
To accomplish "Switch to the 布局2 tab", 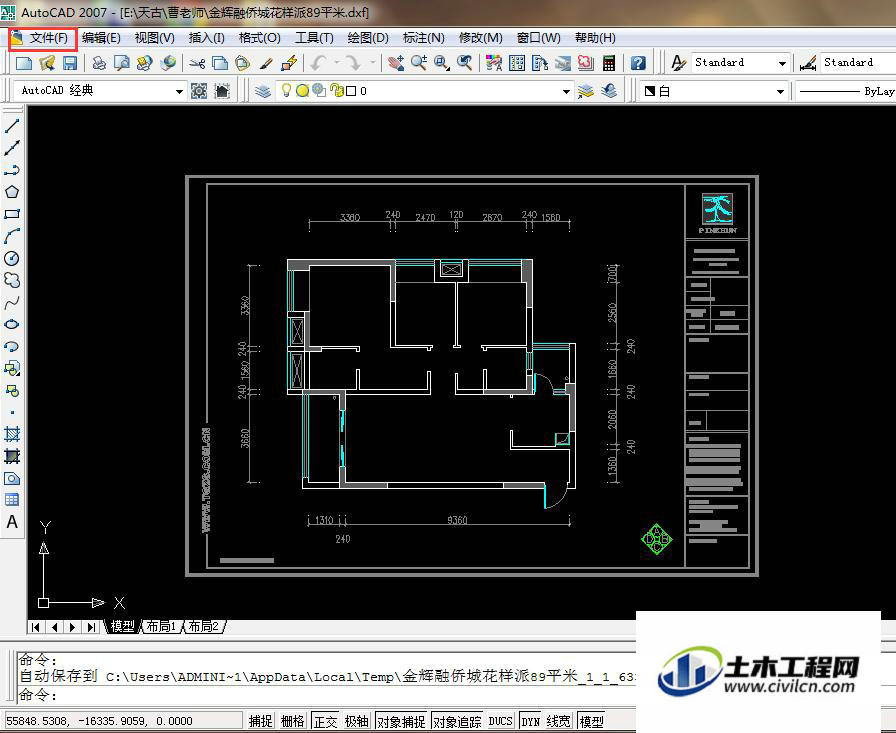I will [x=204, y=627].
